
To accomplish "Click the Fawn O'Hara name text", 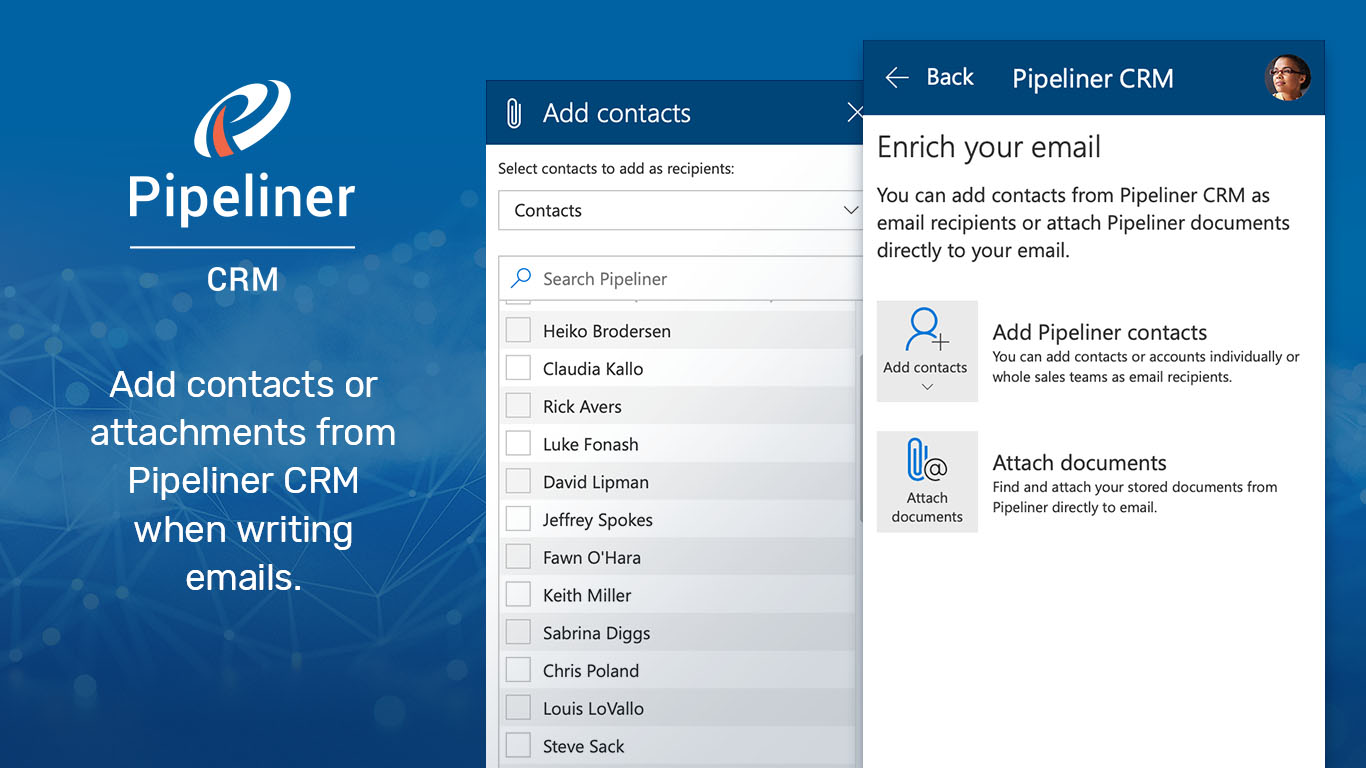I will pyautogui.click(x=592, y=558).
